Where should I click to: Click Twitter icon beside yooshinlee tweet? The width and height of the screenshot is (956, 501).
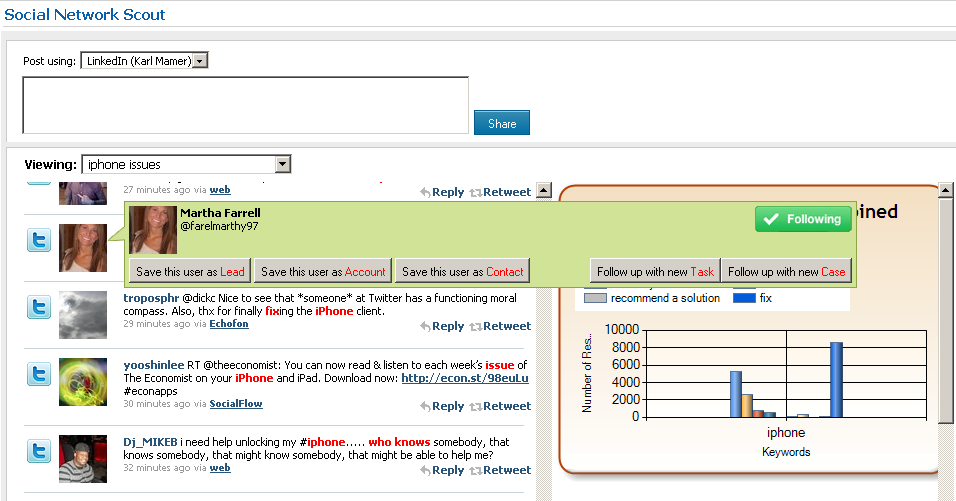click(39, 374)
